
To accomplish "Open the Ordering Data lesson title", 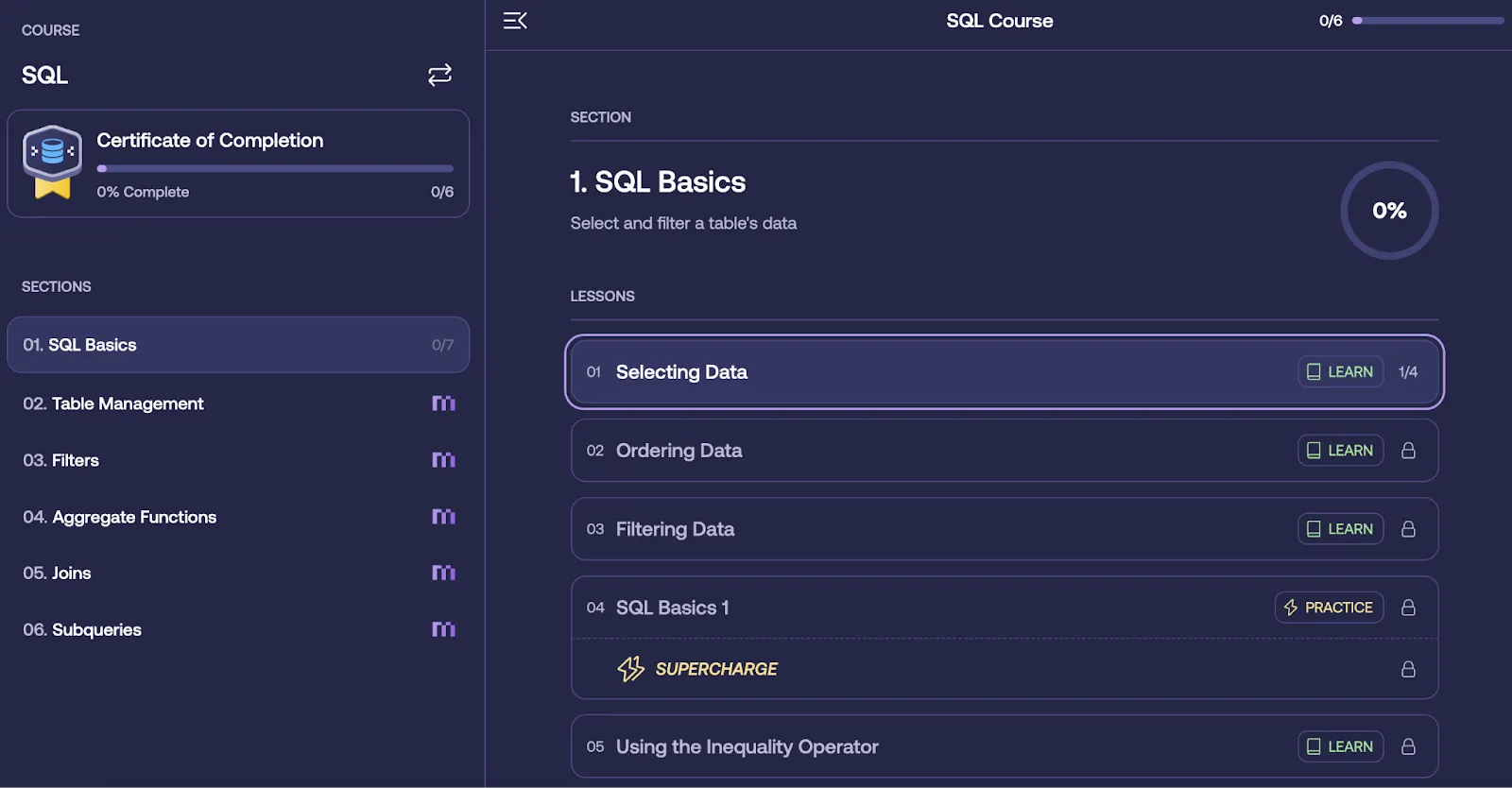I will (679, 451).
